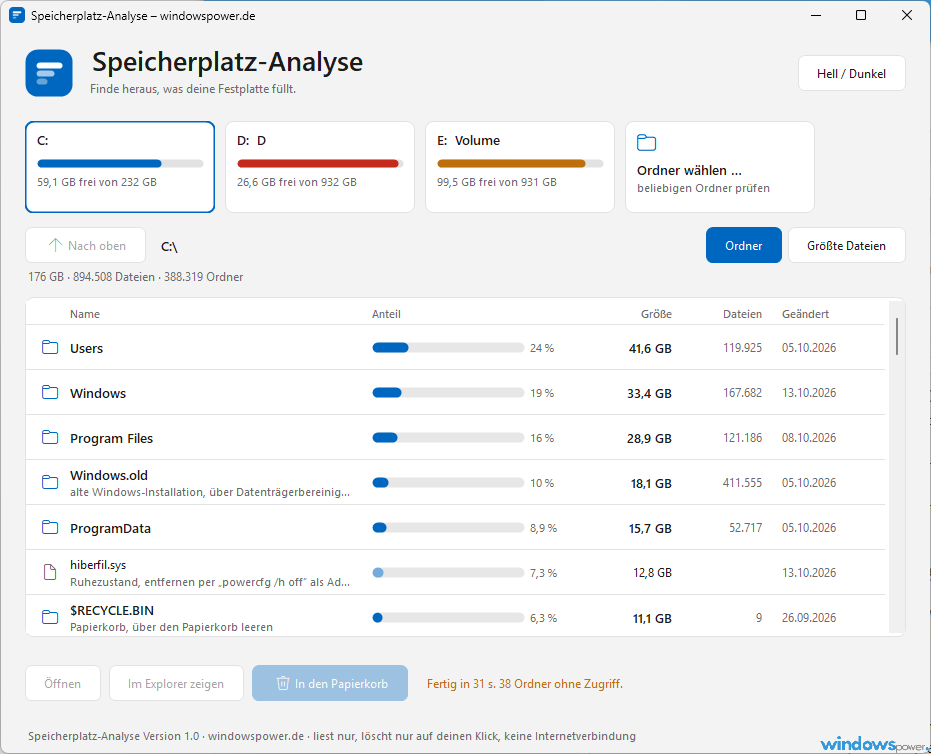The width and height of the screenshot is (931, 754).
Task: Click the C: drive usage bar
Action: pos(120,163)
